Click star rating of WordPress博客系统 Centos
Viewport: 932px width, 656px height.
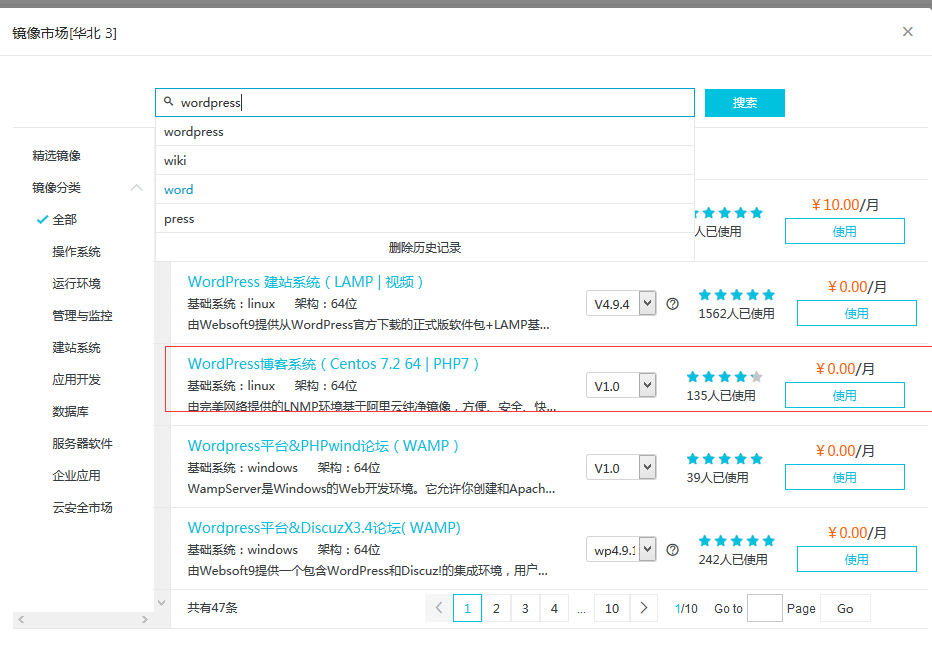coord(725,377)
